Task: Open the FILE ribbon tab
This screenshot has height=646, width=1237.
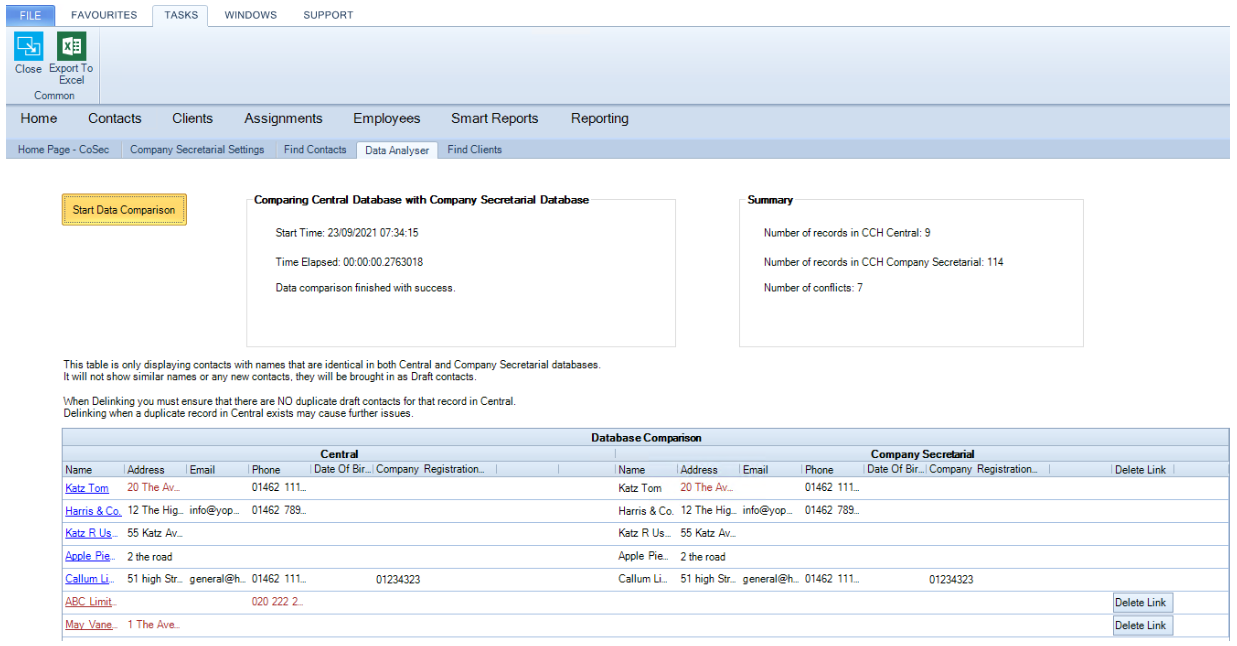Action: click(x=30, y=15)
